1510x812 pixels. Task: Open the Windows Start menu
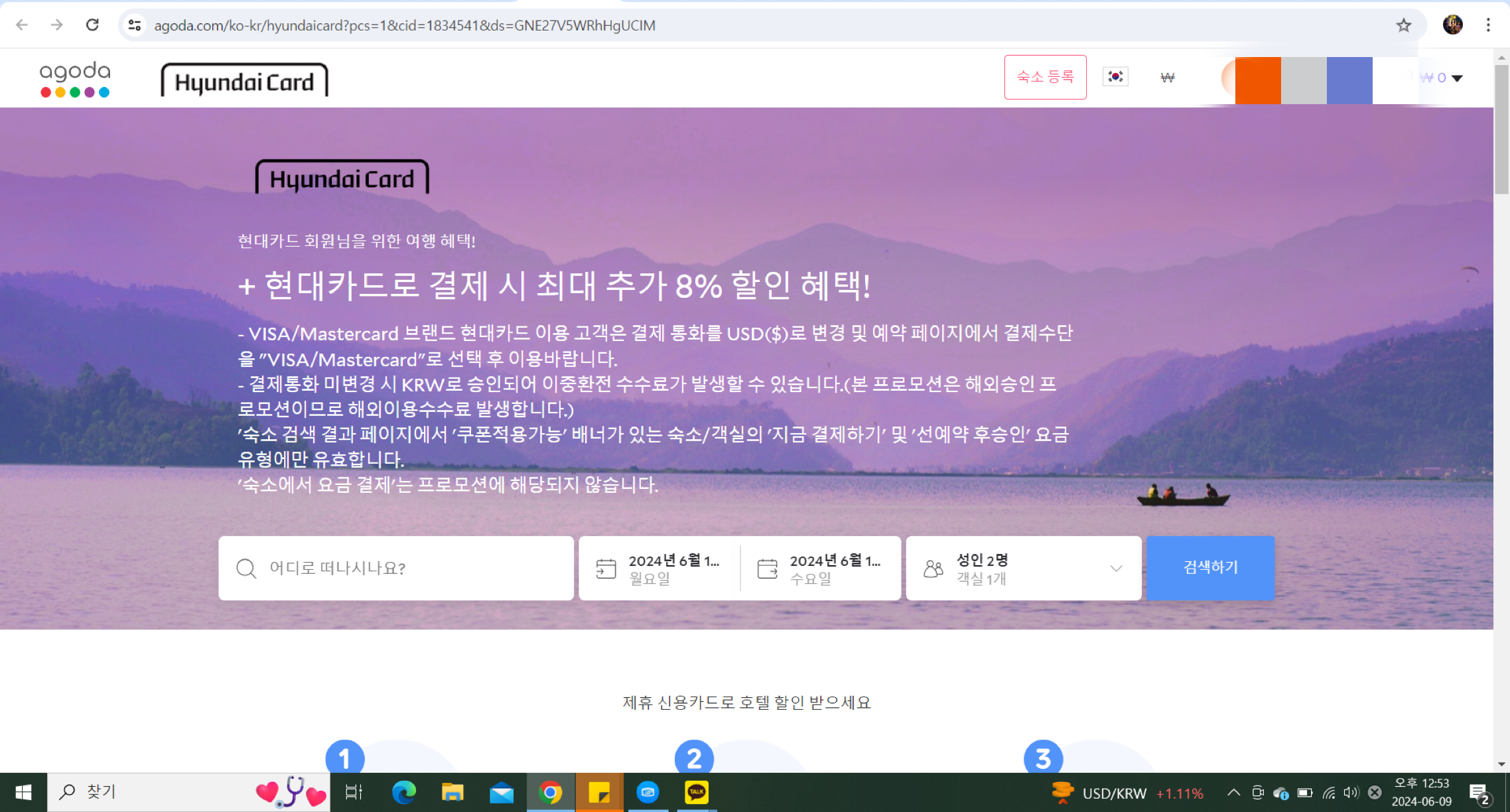23,792
